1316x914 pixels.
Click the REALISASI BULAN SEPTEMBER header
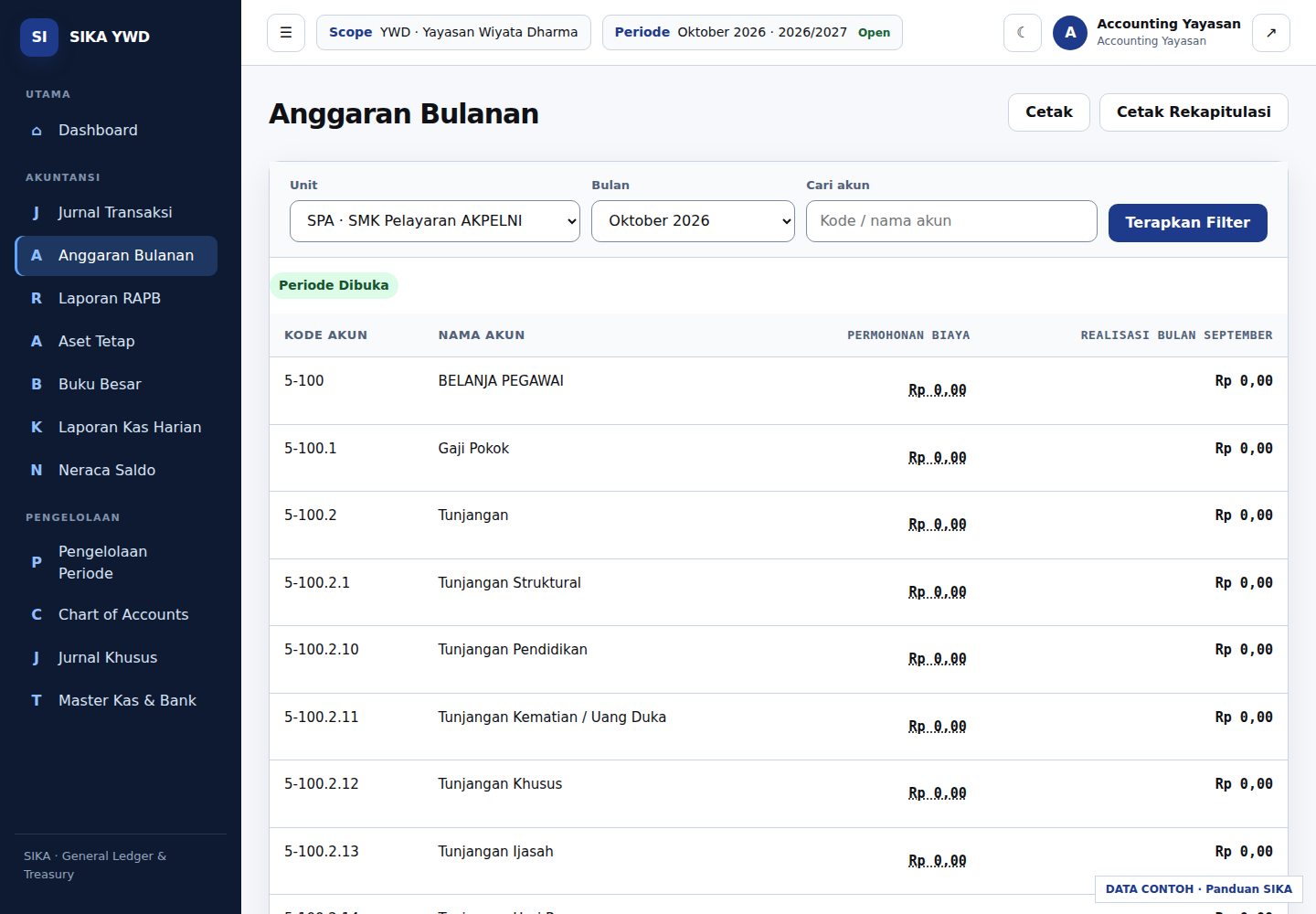tap(1176, 335)
